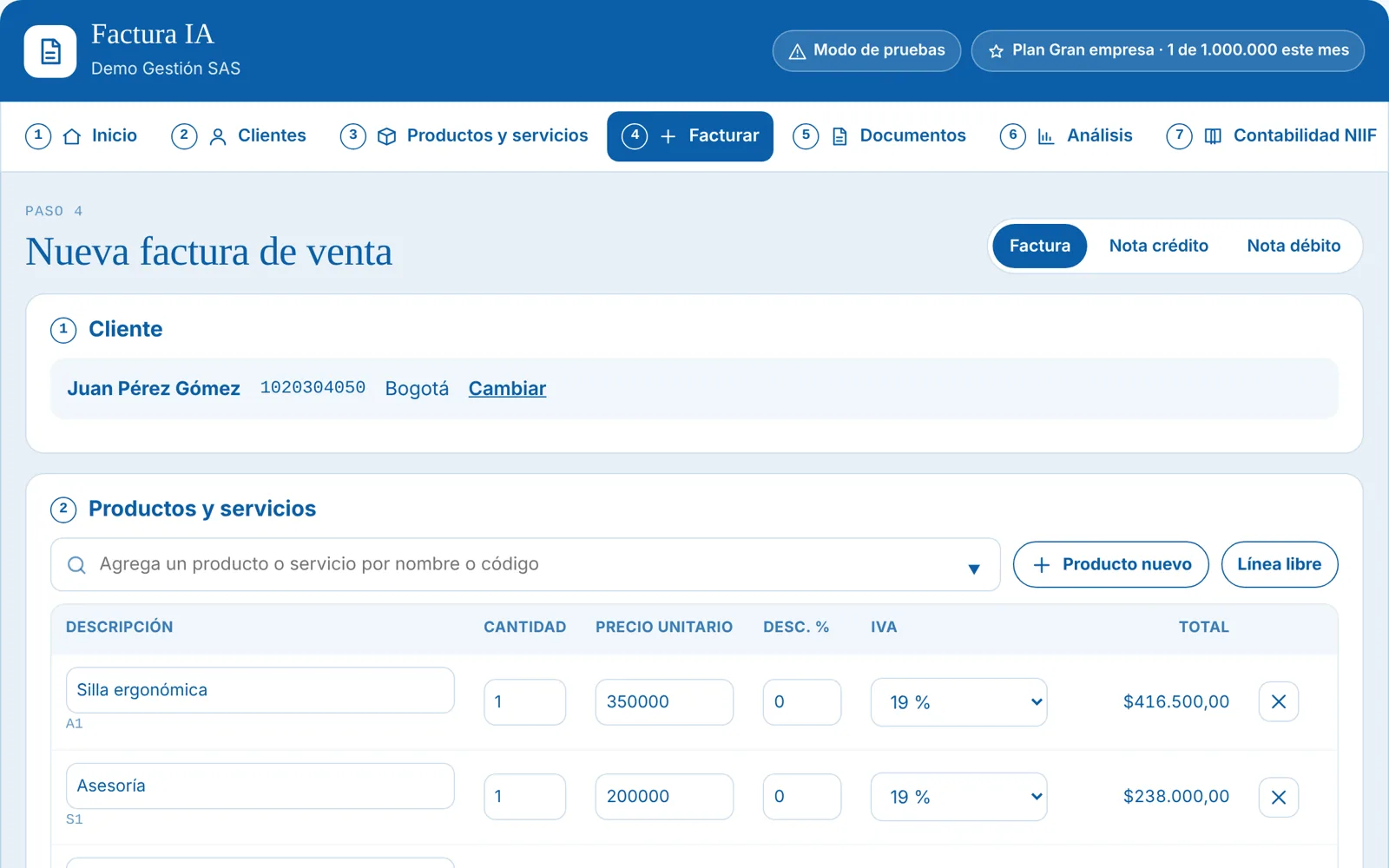Click the client ID 1020304050
Viewport: 1389px width, 868px height.
point(313,387)
